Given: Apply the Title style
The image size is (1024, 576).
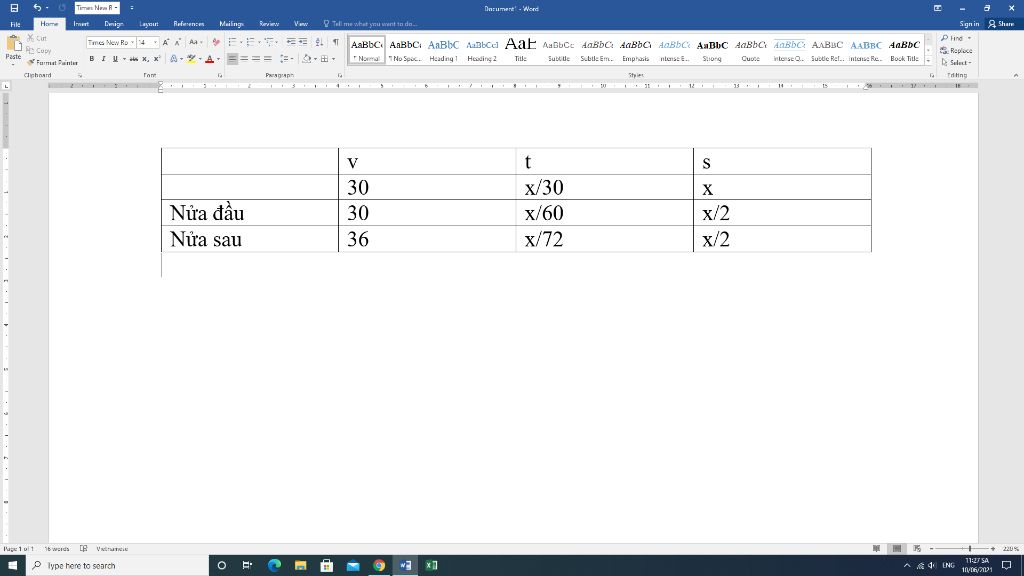Looking at the screenshot, I should point(520,50).
